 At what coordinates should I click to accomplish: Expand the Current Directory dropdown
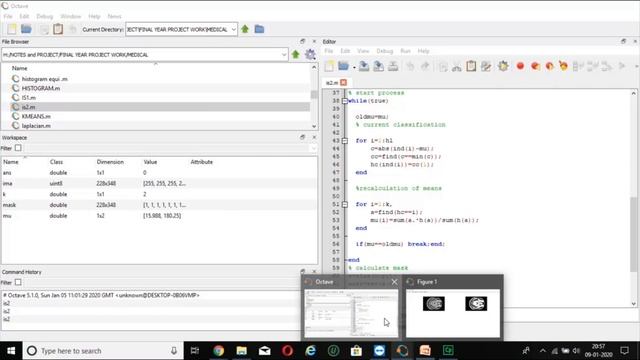[233, 29]
